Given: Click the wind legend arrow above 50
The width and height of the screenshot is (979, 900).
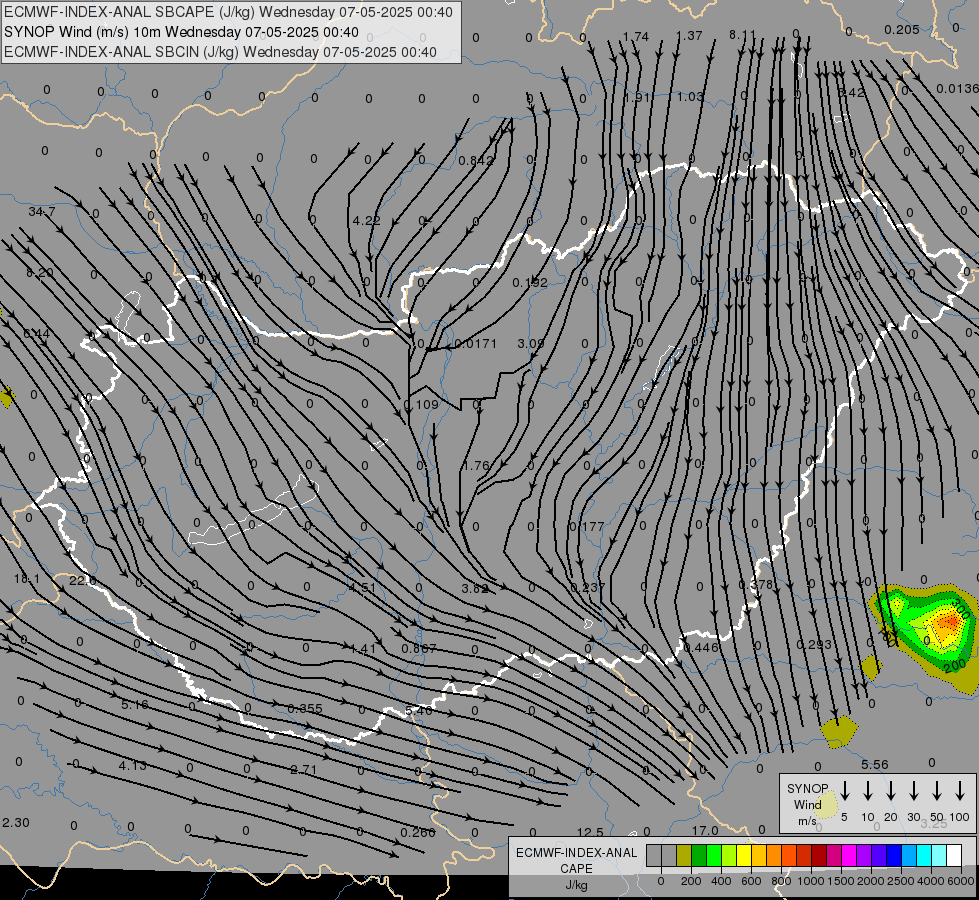Looking at the screenshot, I should [937, 791].
